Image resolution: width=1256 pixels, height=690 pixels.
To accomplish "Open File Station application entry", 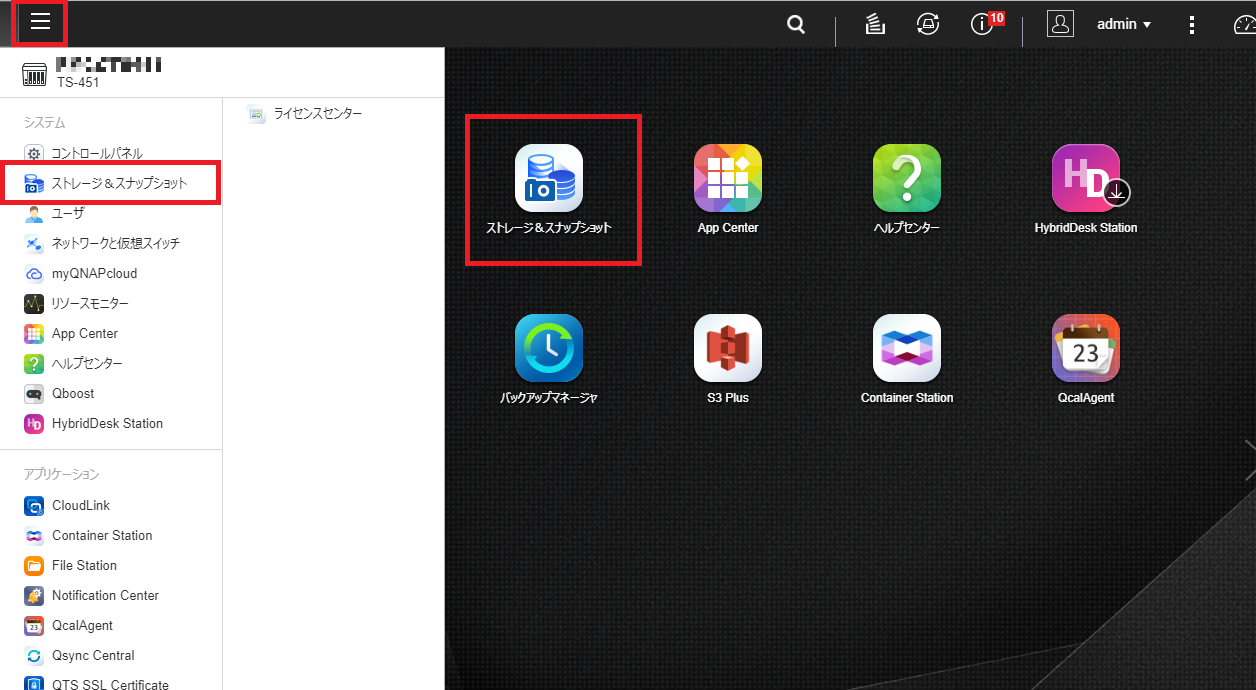I will (x=71, y=566).
